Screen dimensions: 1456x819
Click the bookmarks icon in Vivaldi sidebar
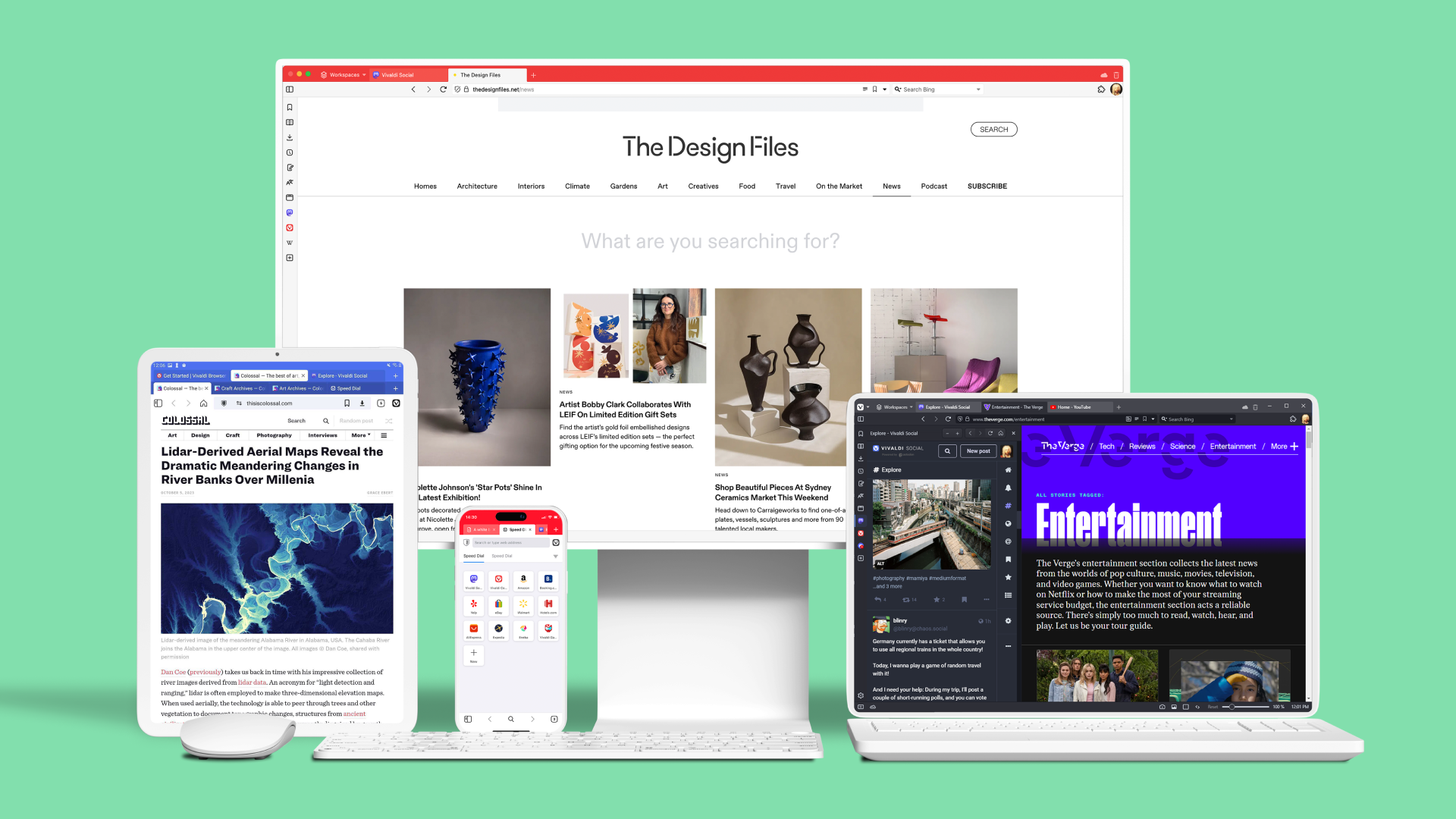[290, 107]
